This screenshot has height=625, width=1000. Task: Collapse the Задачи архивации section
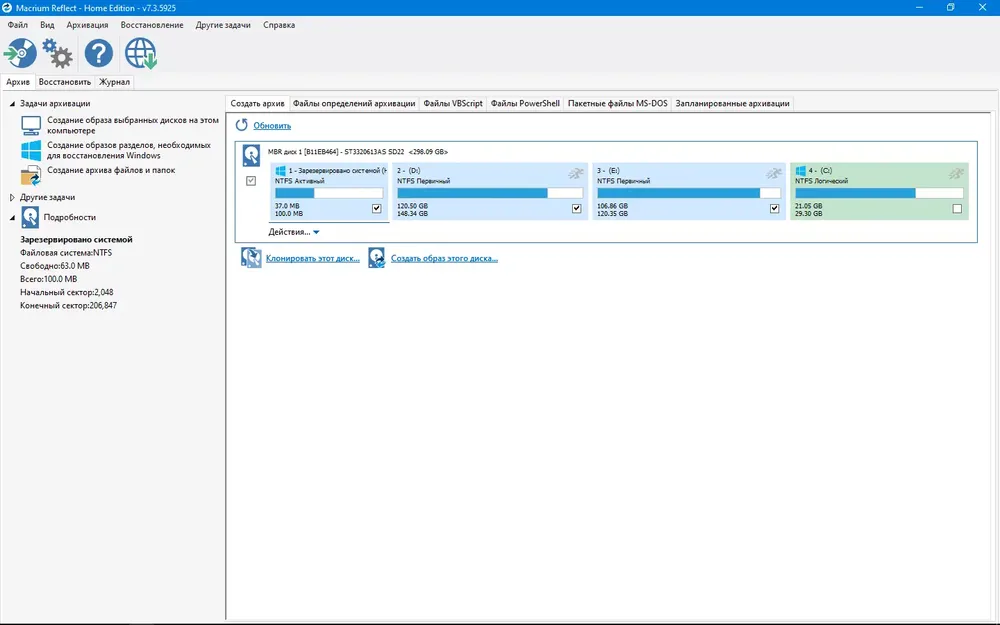click(x=12, y=103)
